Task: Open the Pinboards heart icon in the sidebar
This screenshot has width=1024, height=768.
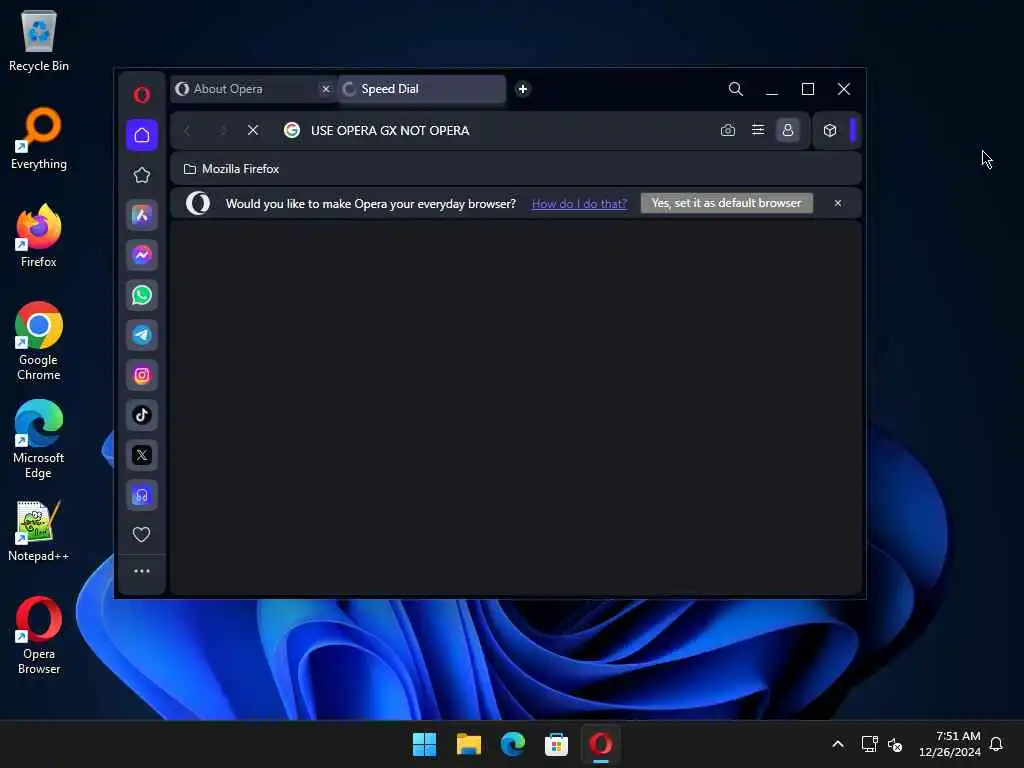Action: pyautogui.click(x=142, y=534)
